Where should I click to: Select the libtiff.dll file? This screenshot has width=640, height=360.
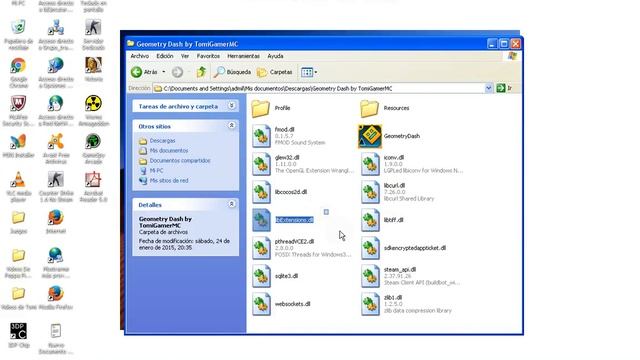pyautogui.click(x=382, y=220)
